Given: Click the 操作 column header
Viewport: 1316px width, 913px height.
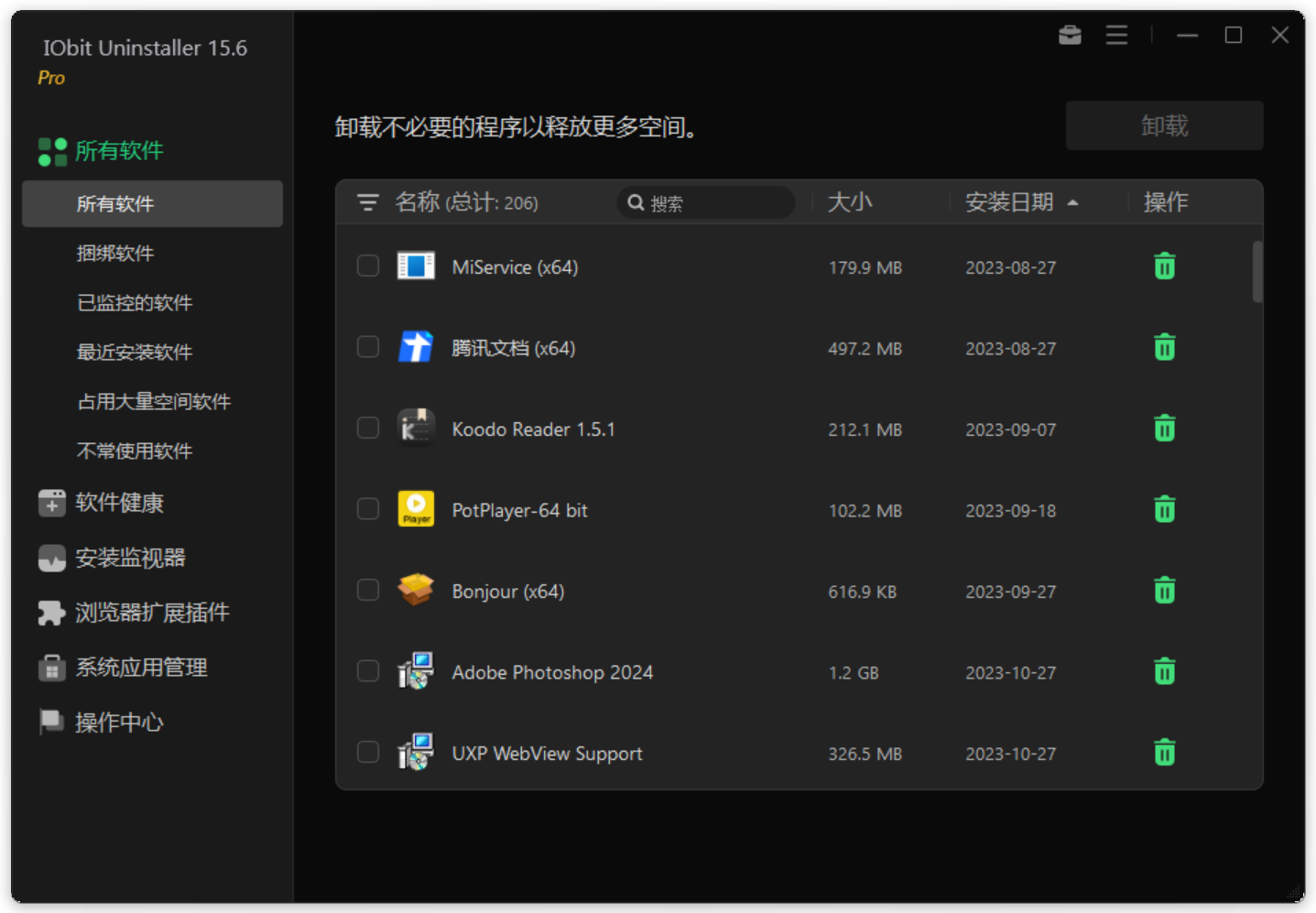Looking at the screenshot, I should tap(1166, 202).
